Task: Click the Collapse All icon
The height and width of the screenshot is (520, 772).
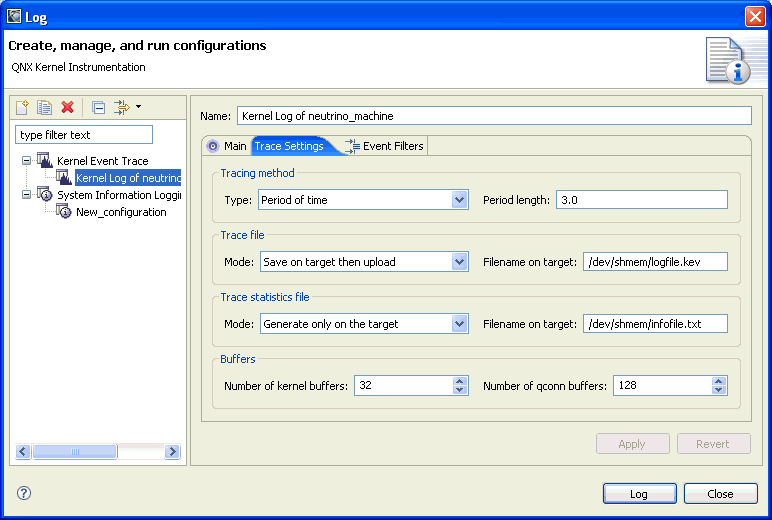Action: point(98,107)
